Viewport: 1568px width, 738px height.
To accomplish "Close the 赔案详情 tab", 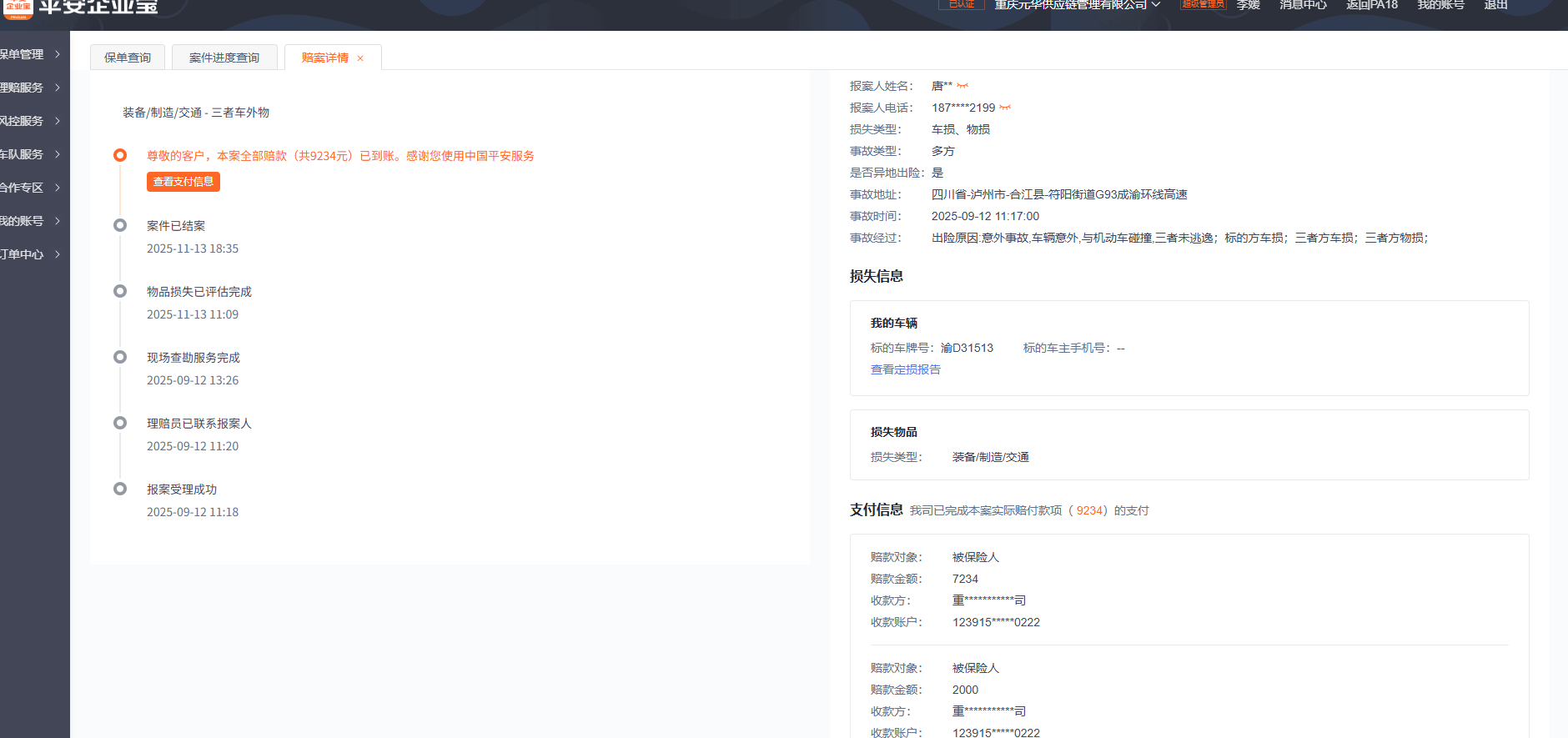I will click(360, 58).
